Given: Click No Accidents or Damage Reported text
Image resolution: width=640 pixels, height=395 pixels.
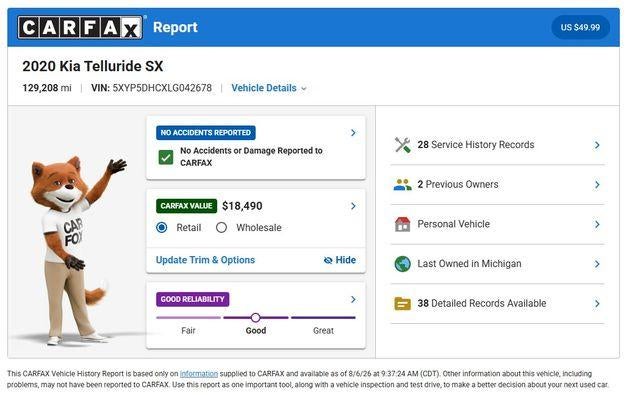Looking at the screenshot, I should 251,157.
